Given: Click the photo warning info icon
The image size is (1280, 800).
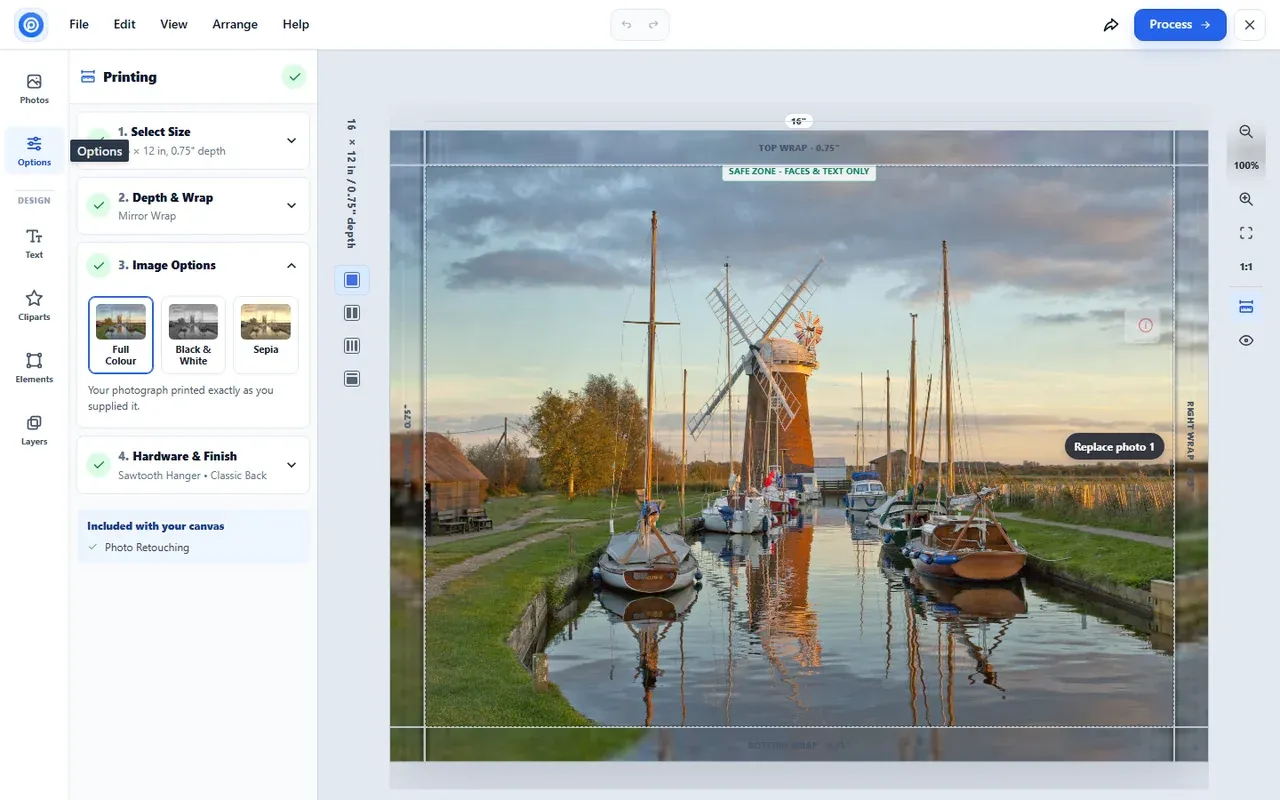Looking at the screenshot, I should (1146, 325).
